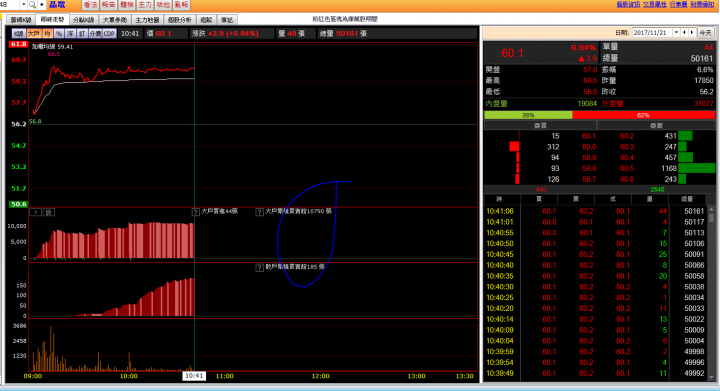Click the 時 column header in the tick table

click(499, 199)
